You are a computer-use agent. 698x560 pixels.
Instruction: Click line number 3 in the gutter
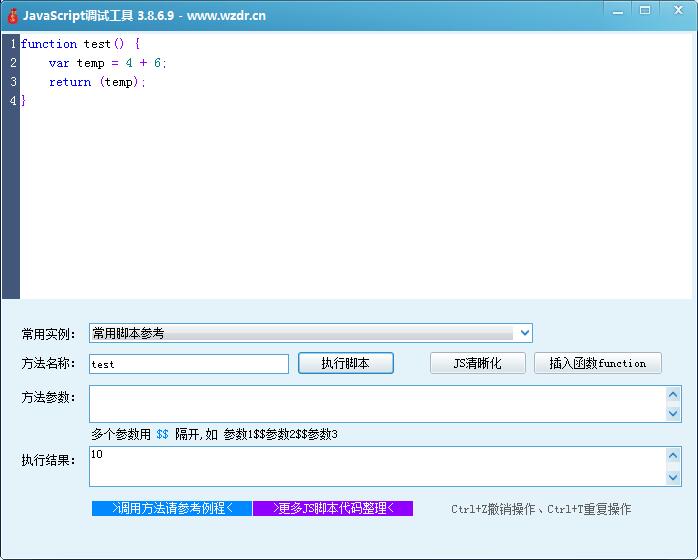tap(13, 82)
